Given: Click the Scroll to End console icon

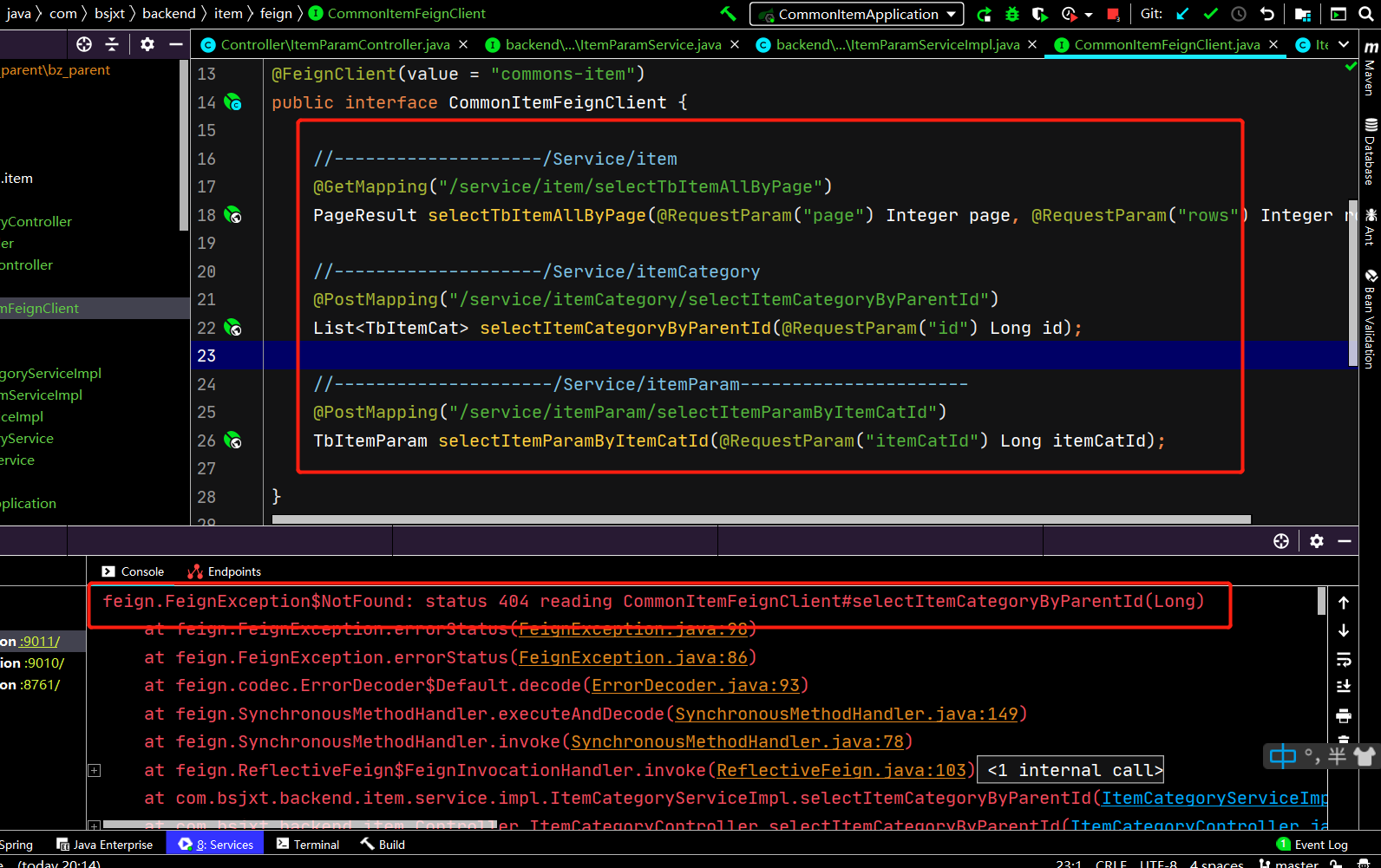Looking at the screenshot, I should point(1344,687).
